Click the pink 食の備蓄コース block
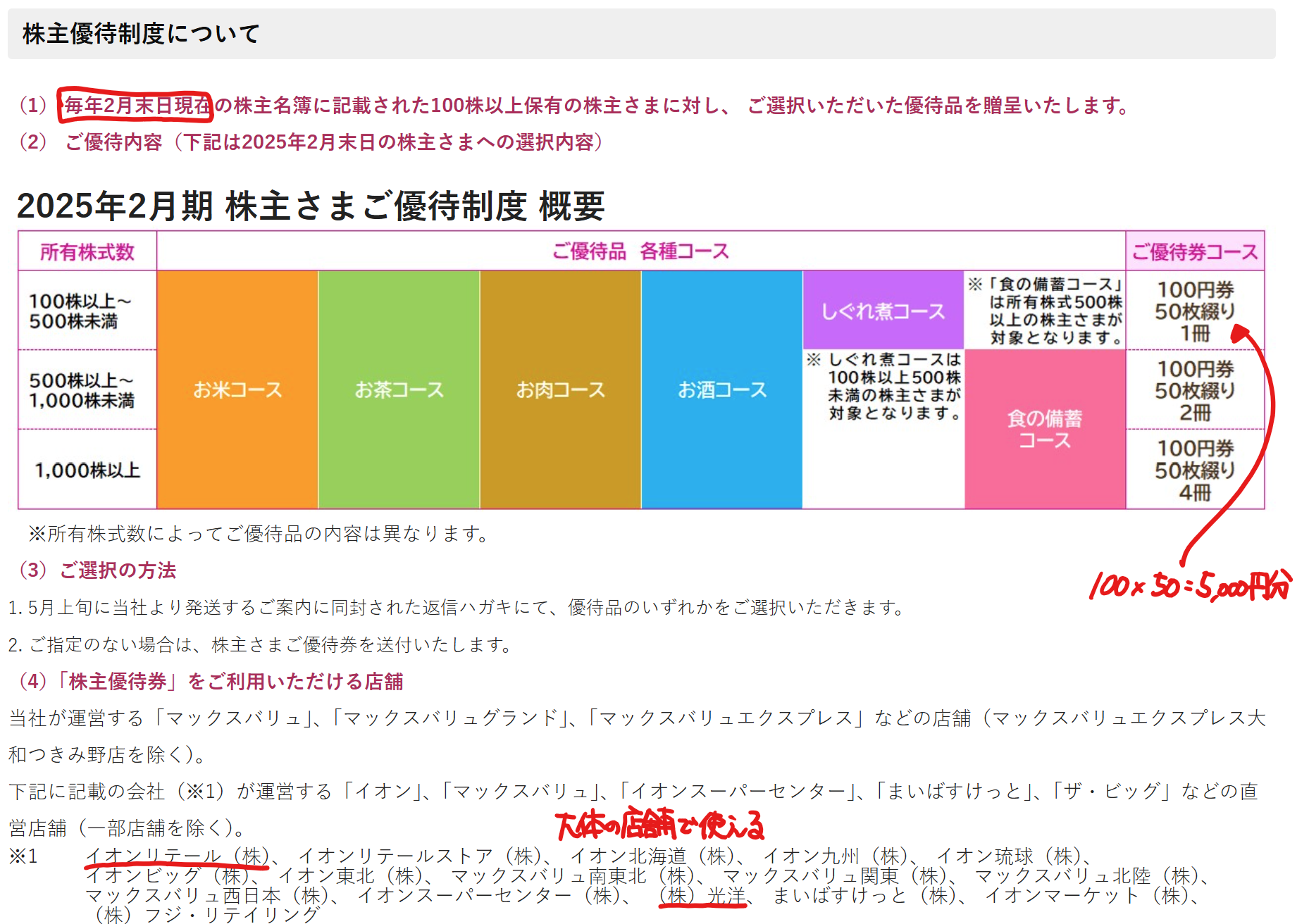This screenshot has height=924, width=1309. pyautogui.click(x=1045, y=429)
